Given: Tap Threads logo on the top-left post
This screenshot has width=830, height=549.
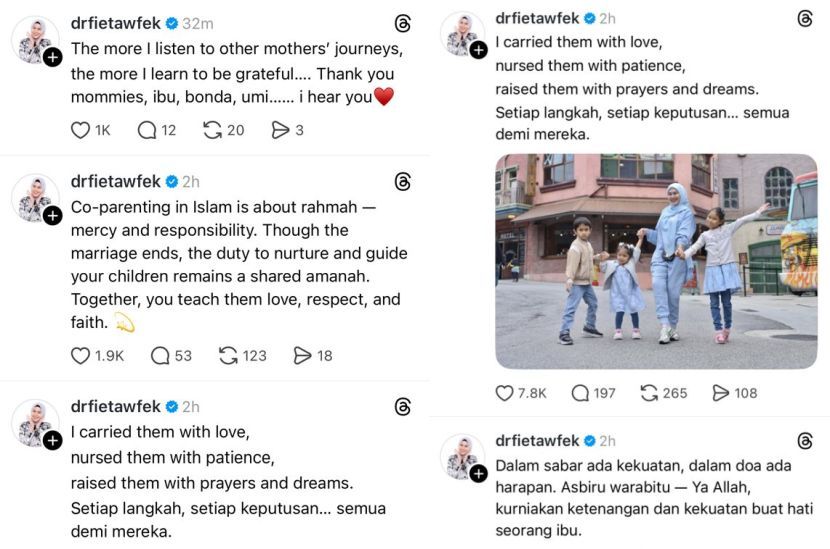Looking at the screenshot, I should [403, 23].
